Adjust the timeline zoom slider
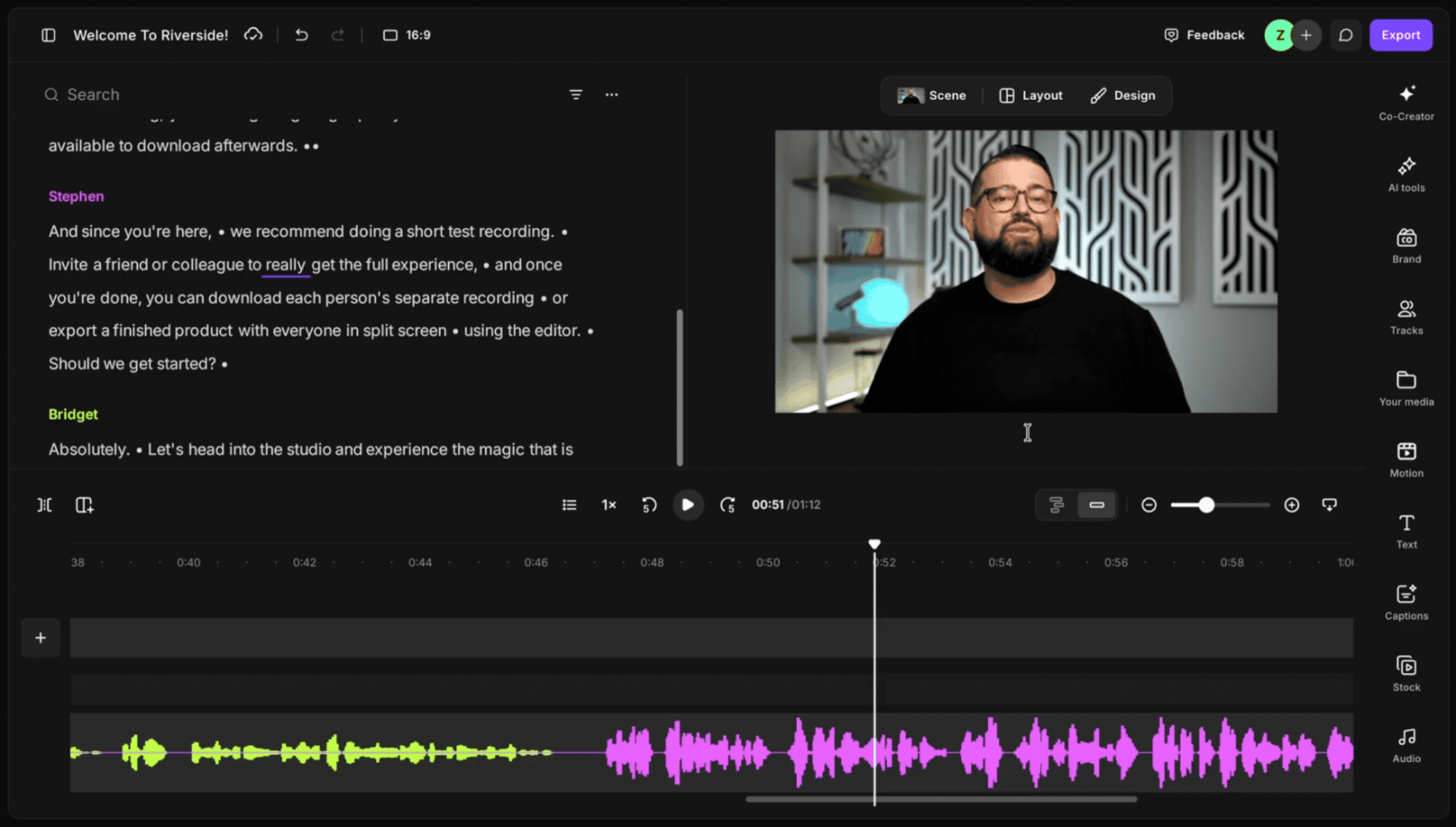 (x=1206, y=504)
